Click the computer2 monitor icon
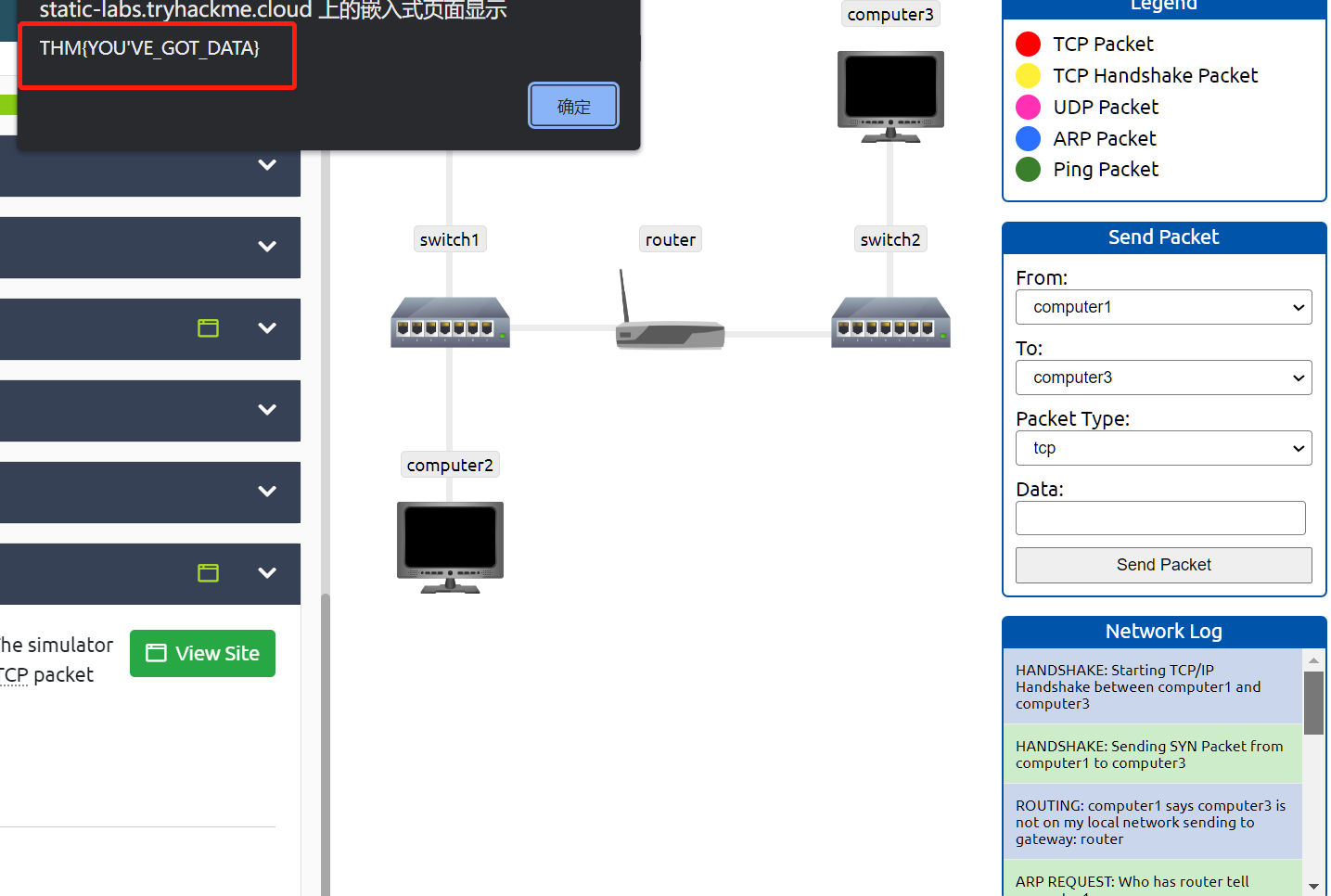Viewport: 1331px width, 896px height. pos(450,546)
